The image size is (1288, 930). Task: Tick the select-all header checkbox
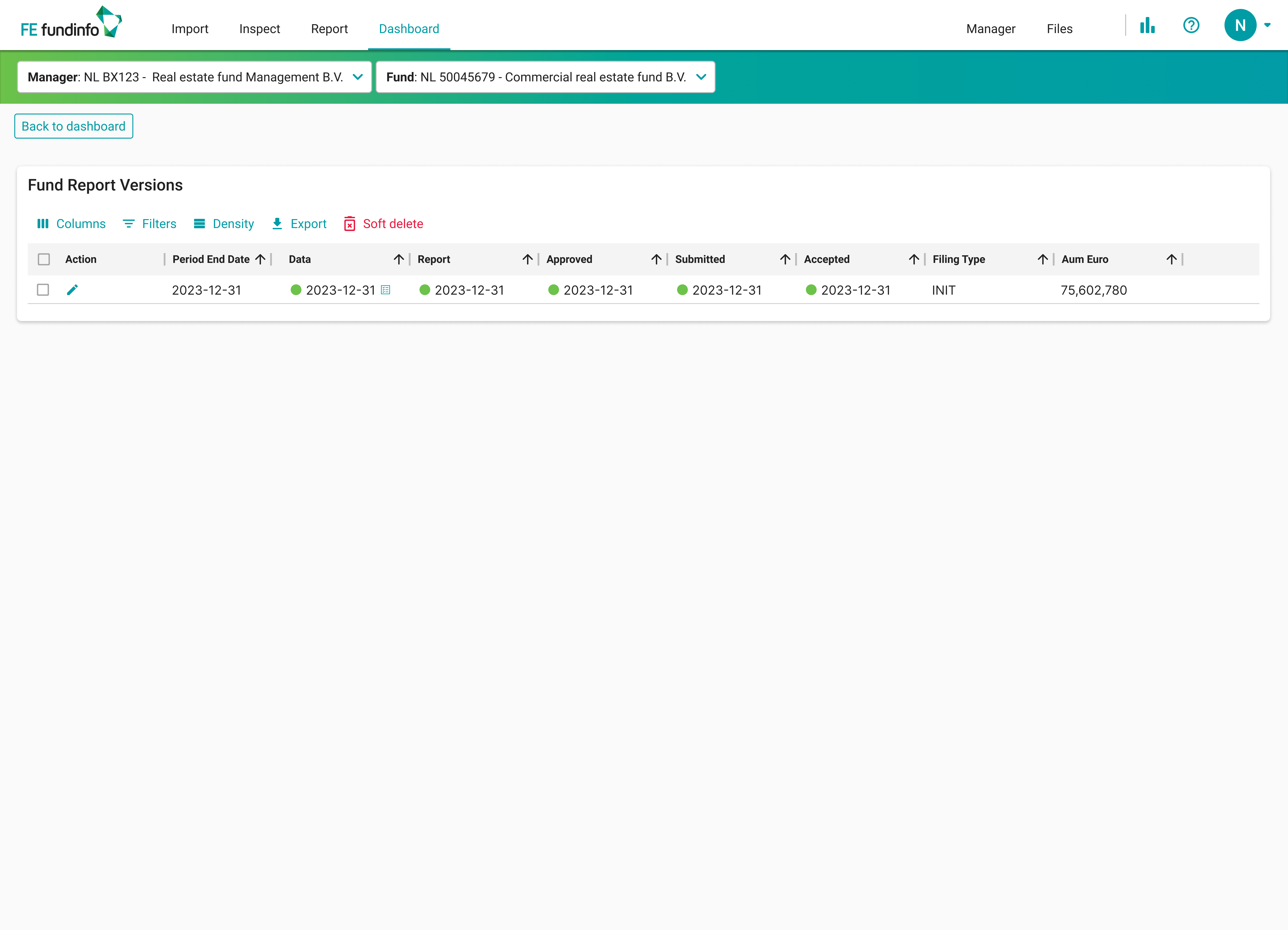point(44,260)
